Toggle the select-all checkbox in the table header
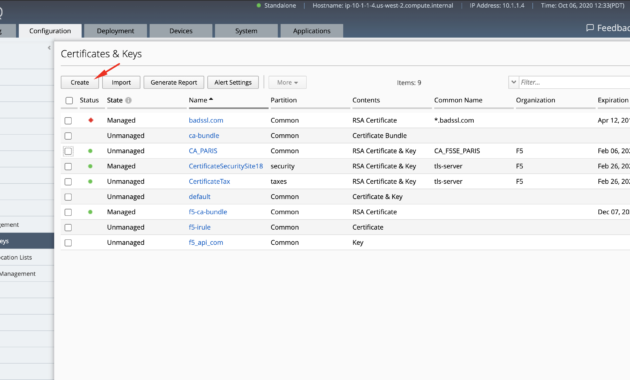This screenshot has height=380, width=630. pos(69,100)
